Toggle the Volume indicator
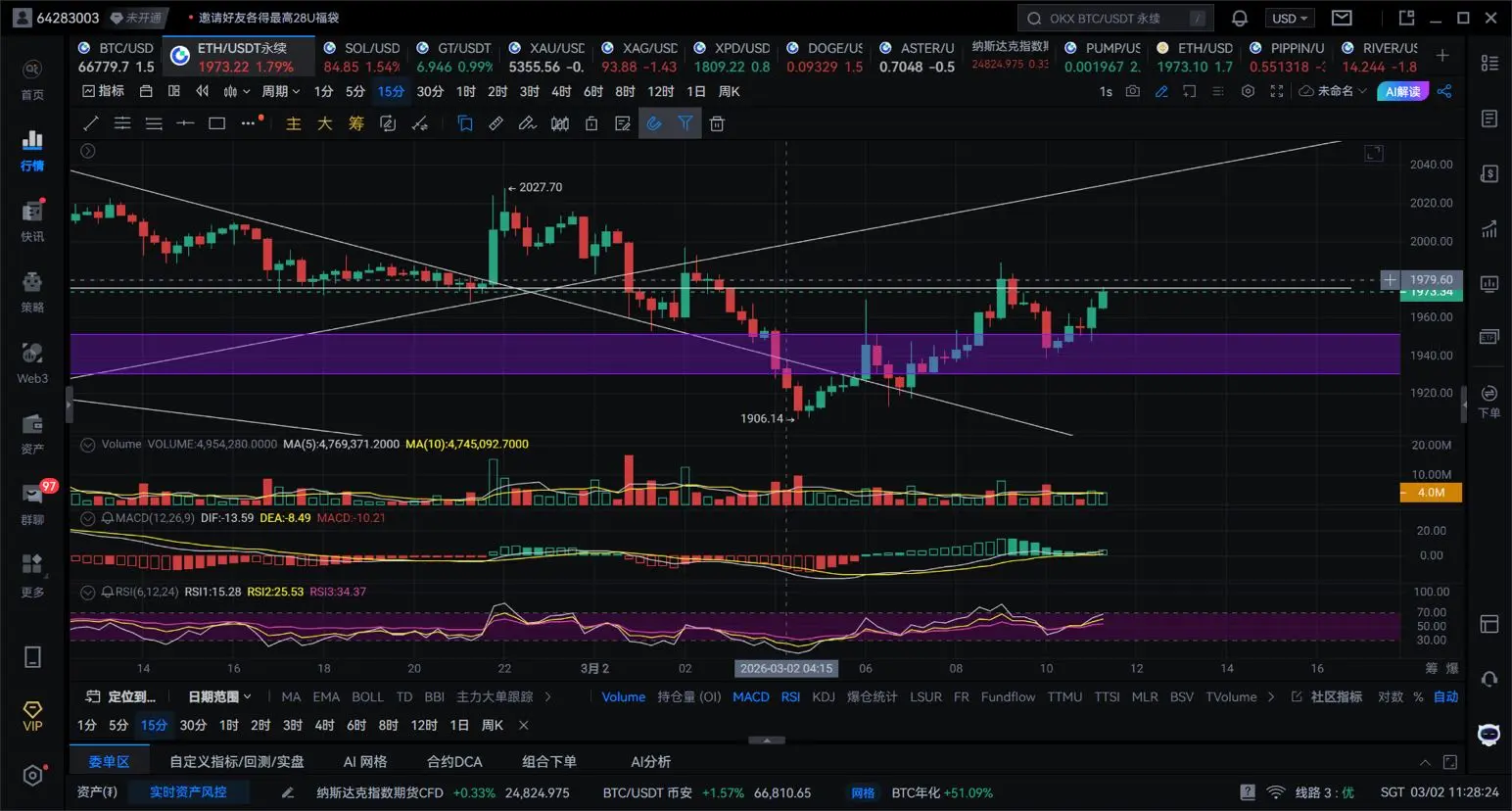This screenshot has height=811, width=1512. [623, 696]
